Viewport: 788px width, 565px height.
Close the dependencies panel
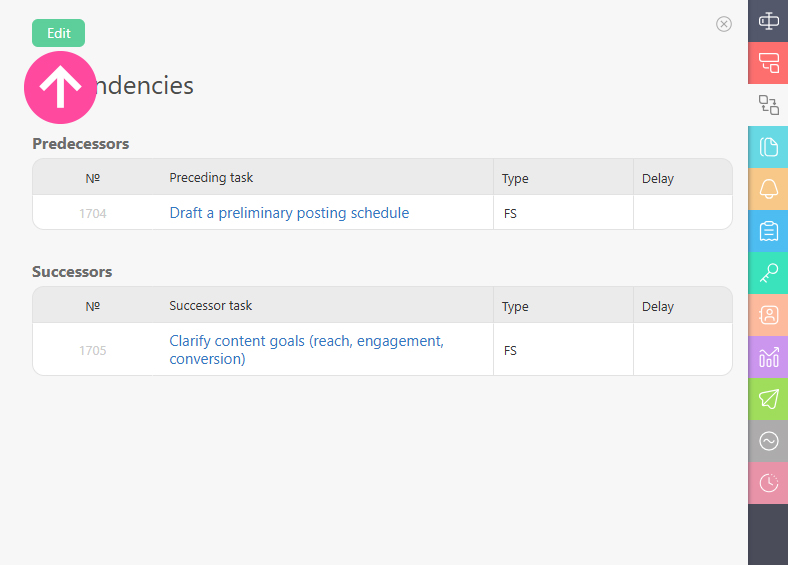(x=724, y=24)
